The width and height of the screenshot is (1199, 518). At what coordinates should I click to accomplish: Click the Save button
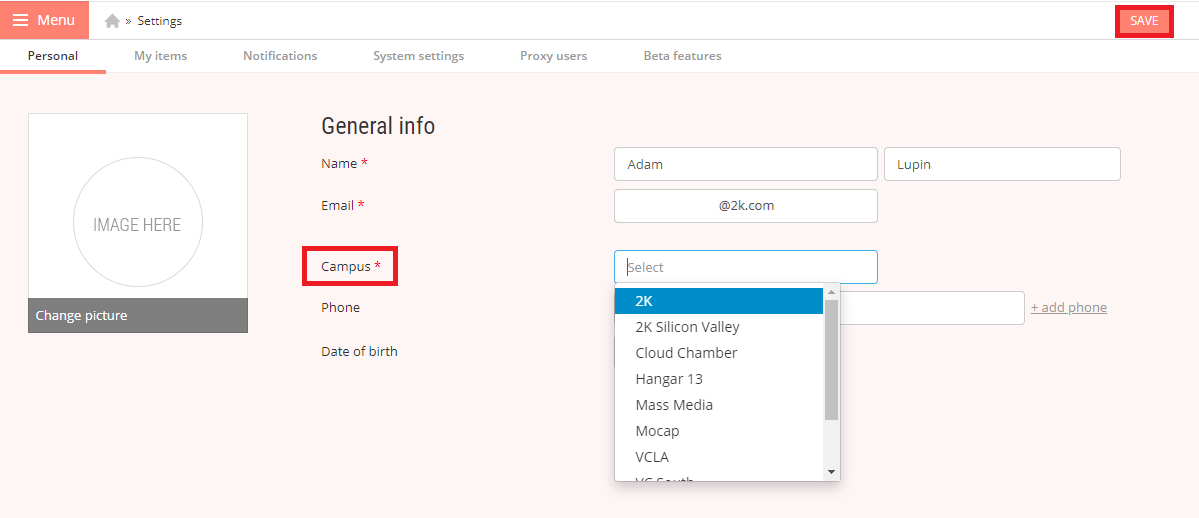[x=1144, y=21]
